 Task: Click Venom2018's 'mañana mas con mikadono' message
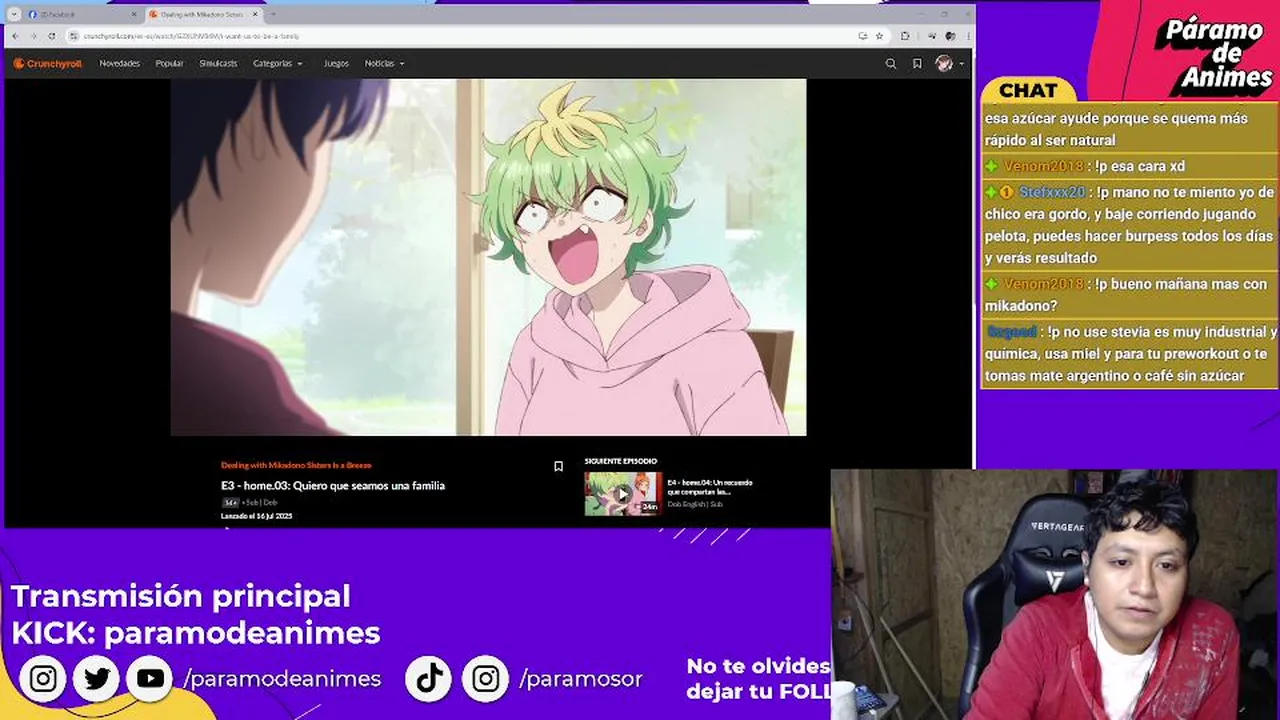pos(1129,295)
